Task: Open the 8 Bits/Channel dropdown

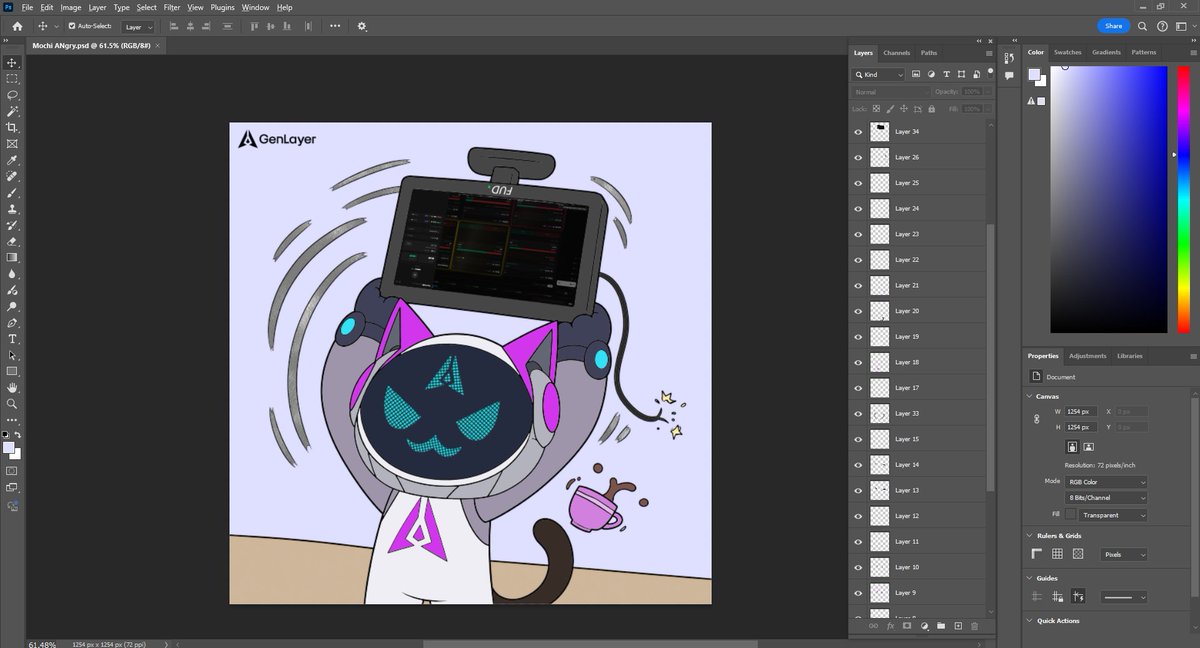Action: point(1106,498)
